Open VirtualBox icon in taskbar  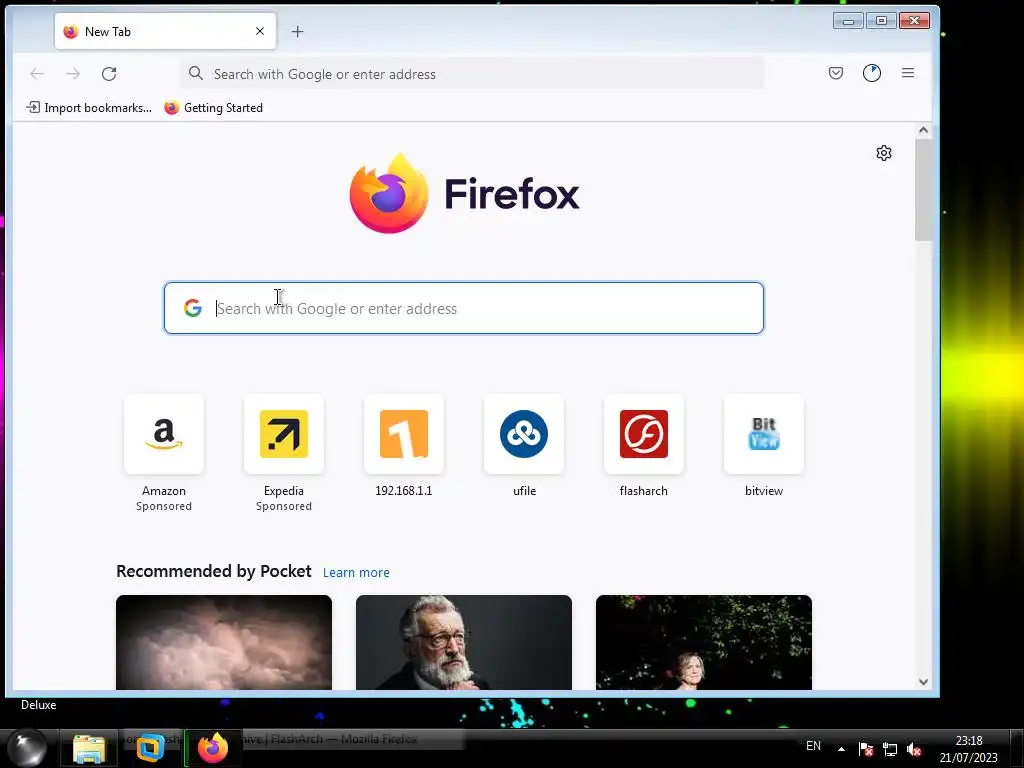click(x=150, y=748)
